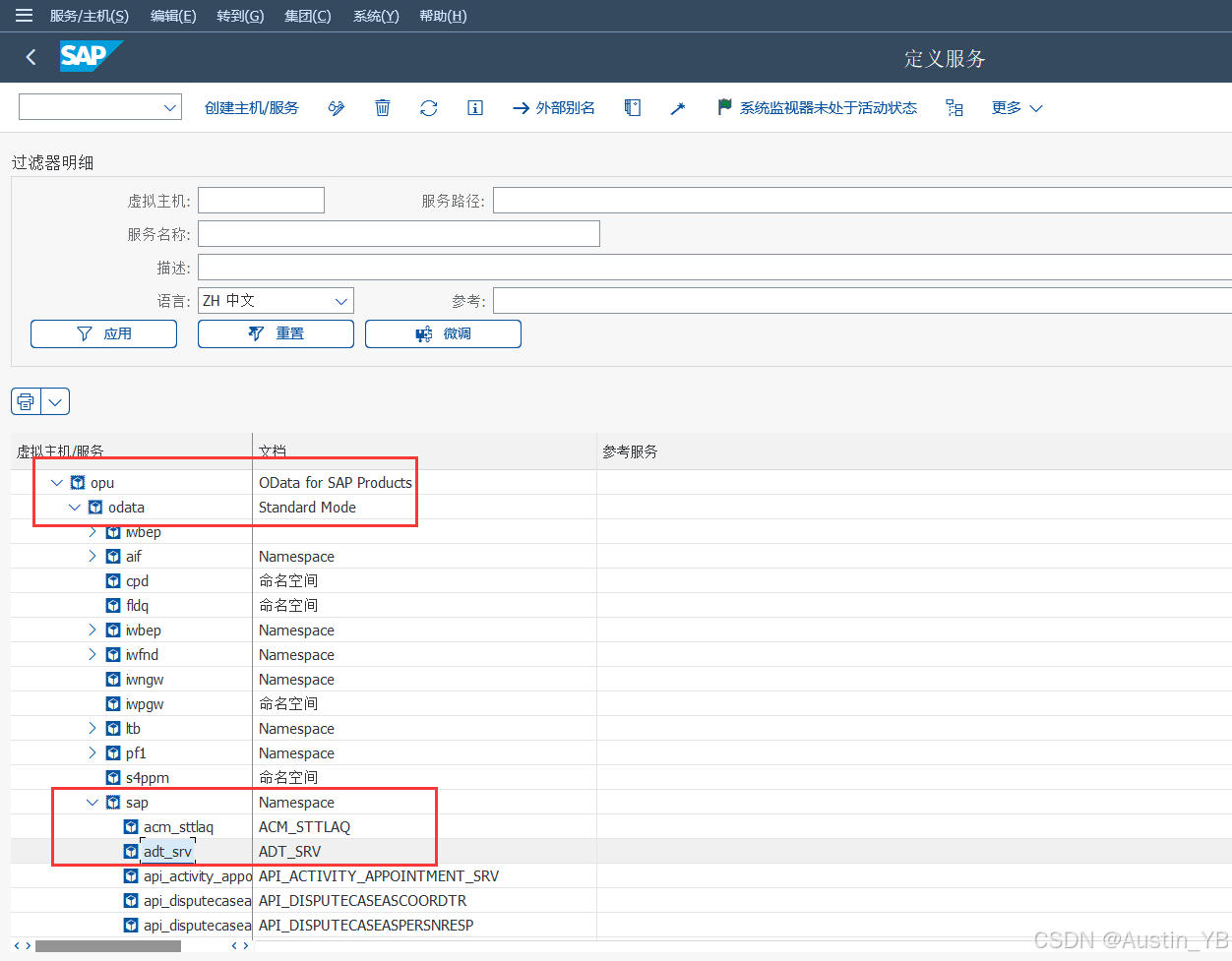Click the 创建主机/服务 button
Image resolution: width=1232 pixels, height=961 pixels.
pos(251,108)
